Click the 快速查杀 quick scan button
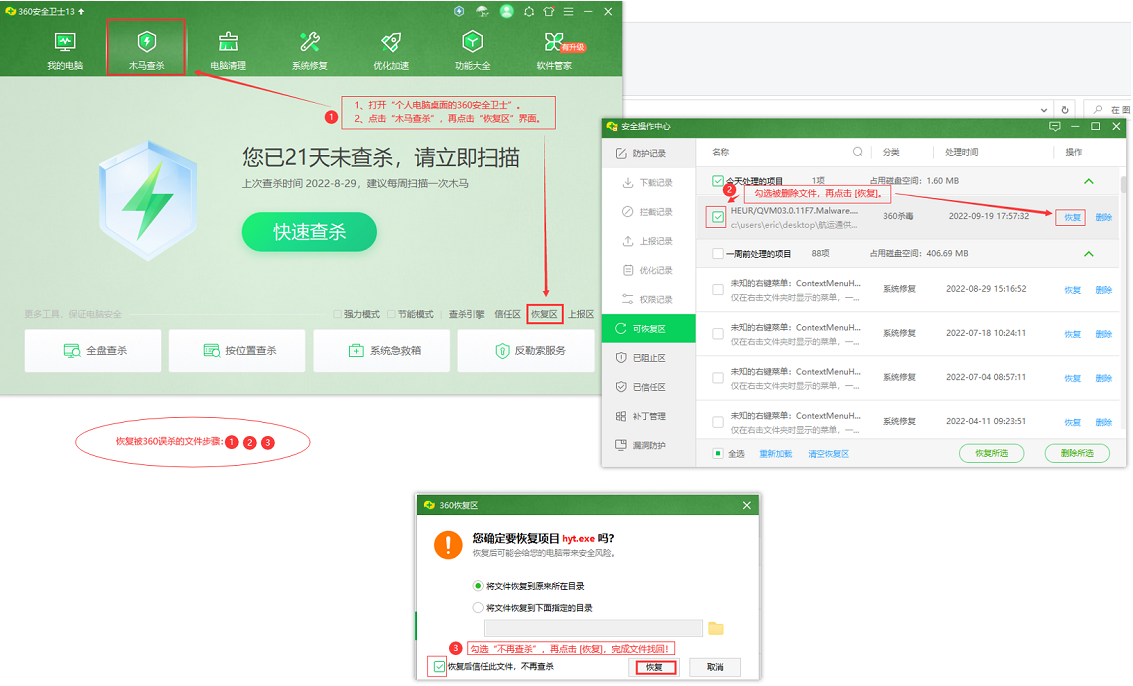This screenshot has width=1133, height=686. point(309,232)
